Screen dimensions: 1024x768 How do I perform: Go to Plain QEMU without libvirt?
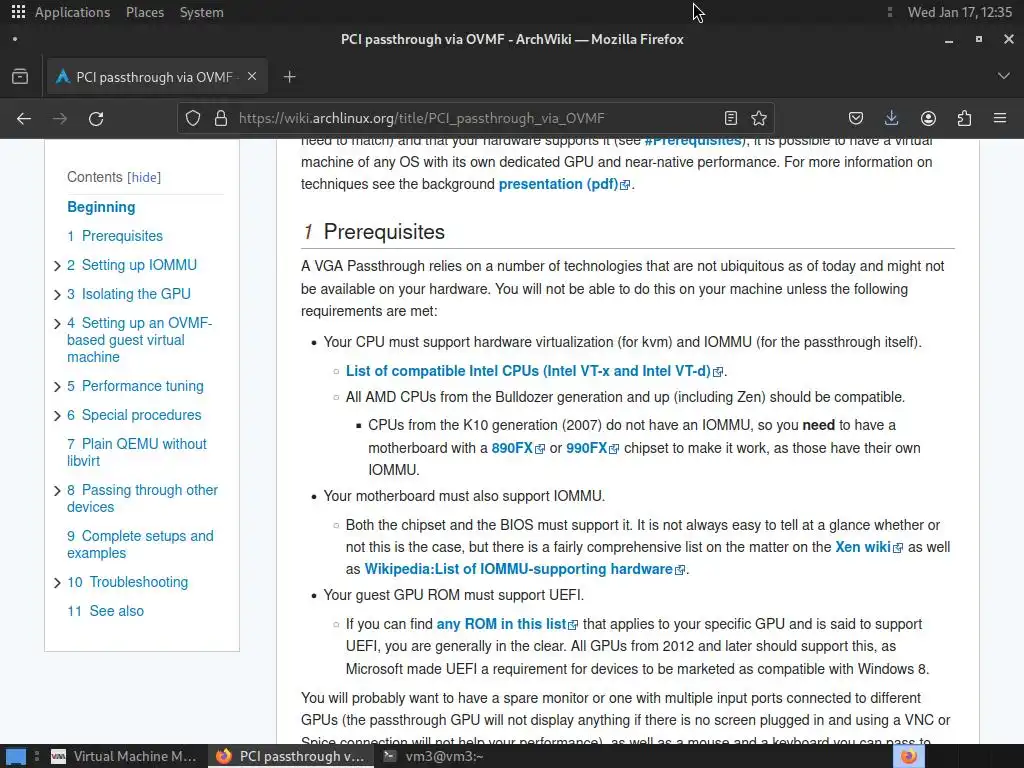[136, 452]
